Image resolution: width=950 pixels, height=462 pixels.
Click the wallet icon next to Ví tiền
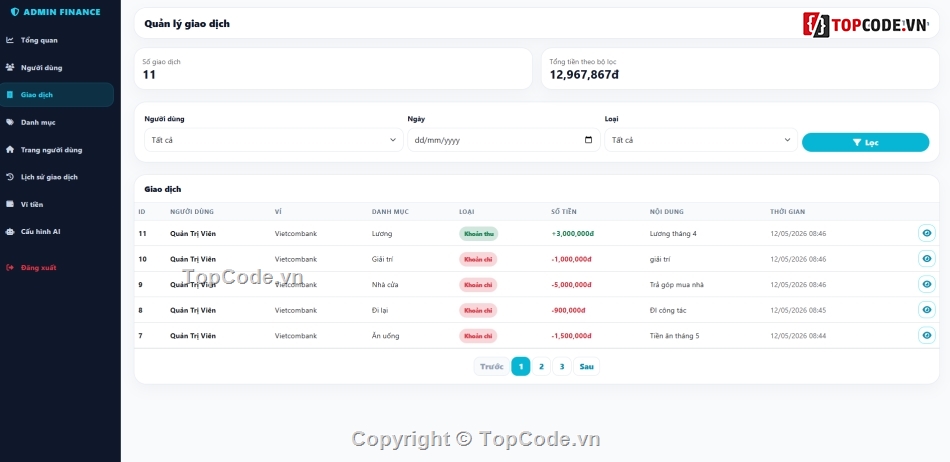point(10,204)
